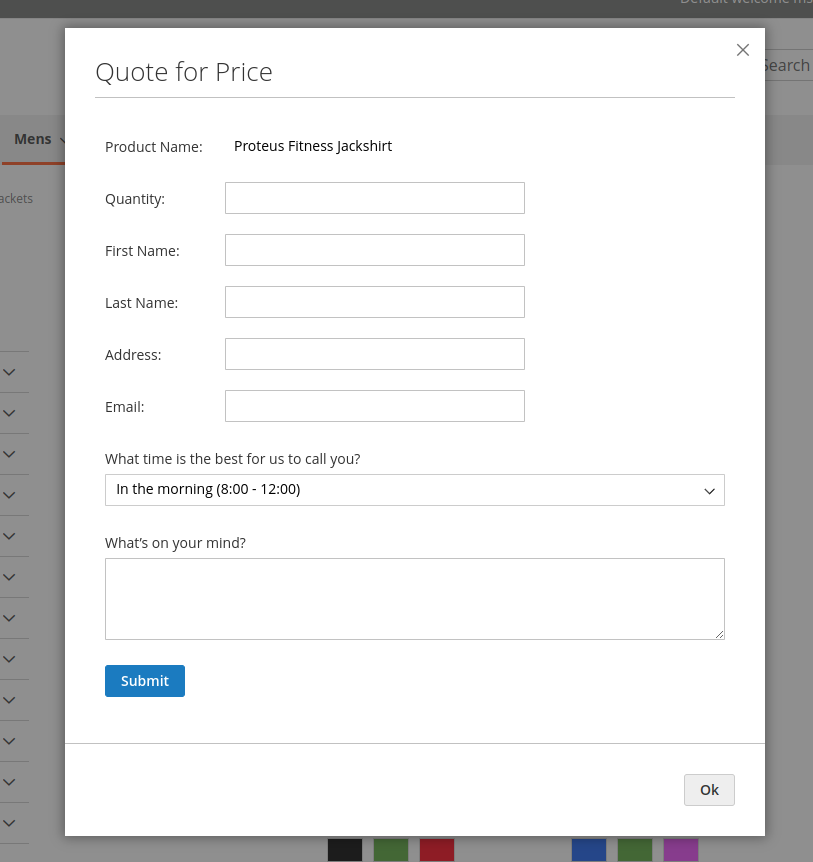The width and height of the screenshot is (813, 862).
Task: Click the Search box behind the dialog
Action: click(789, 65)
